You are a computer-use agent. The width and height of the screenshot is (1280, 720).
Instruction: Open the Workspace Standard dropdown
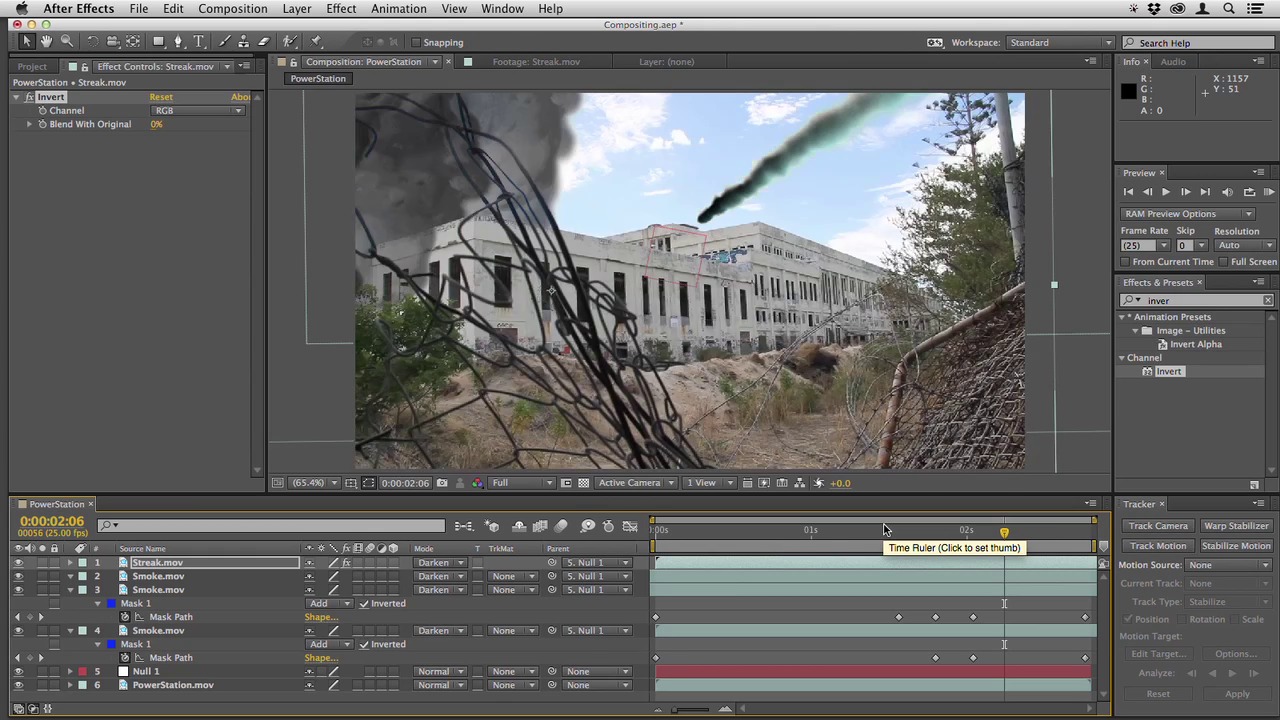1060,43
